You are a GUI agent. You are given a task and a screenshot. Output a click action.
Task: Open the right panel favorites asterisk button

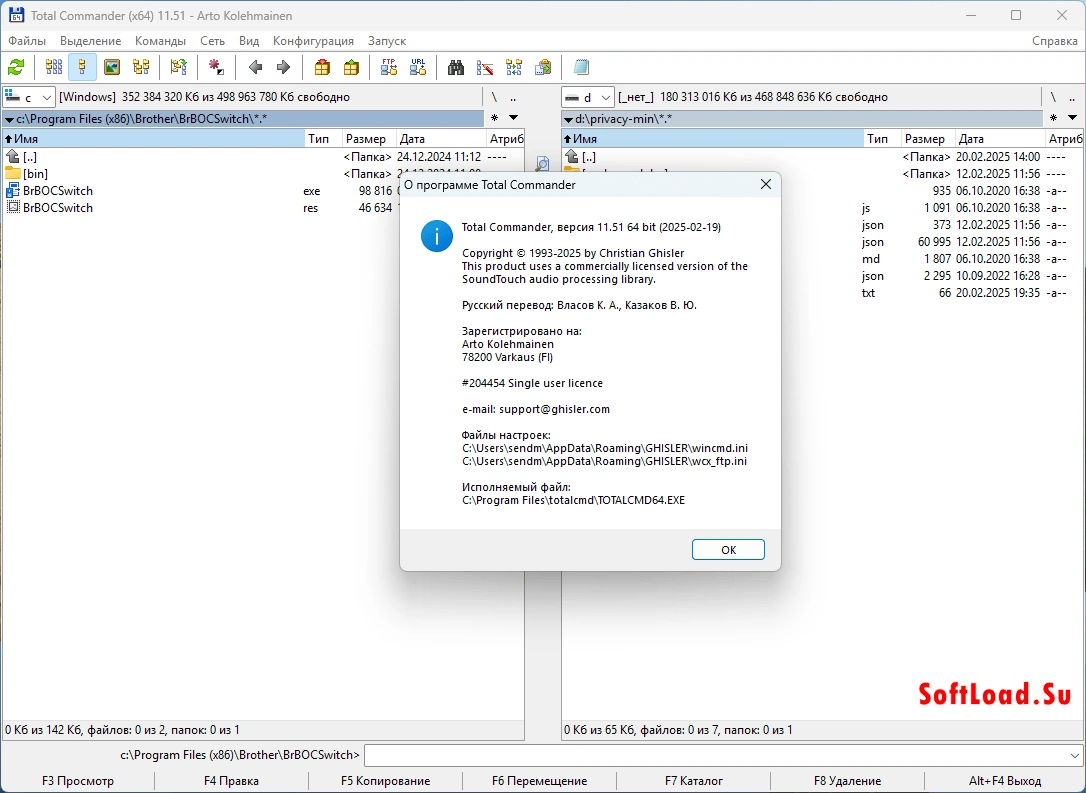(1053, 118)
